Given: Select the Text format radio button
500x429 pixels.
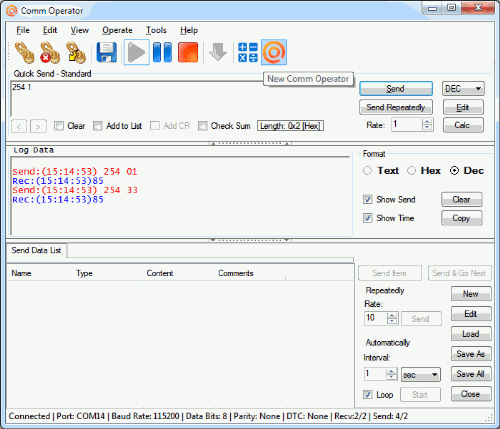Looking at the screenshot, I should (x=367, y=171).
